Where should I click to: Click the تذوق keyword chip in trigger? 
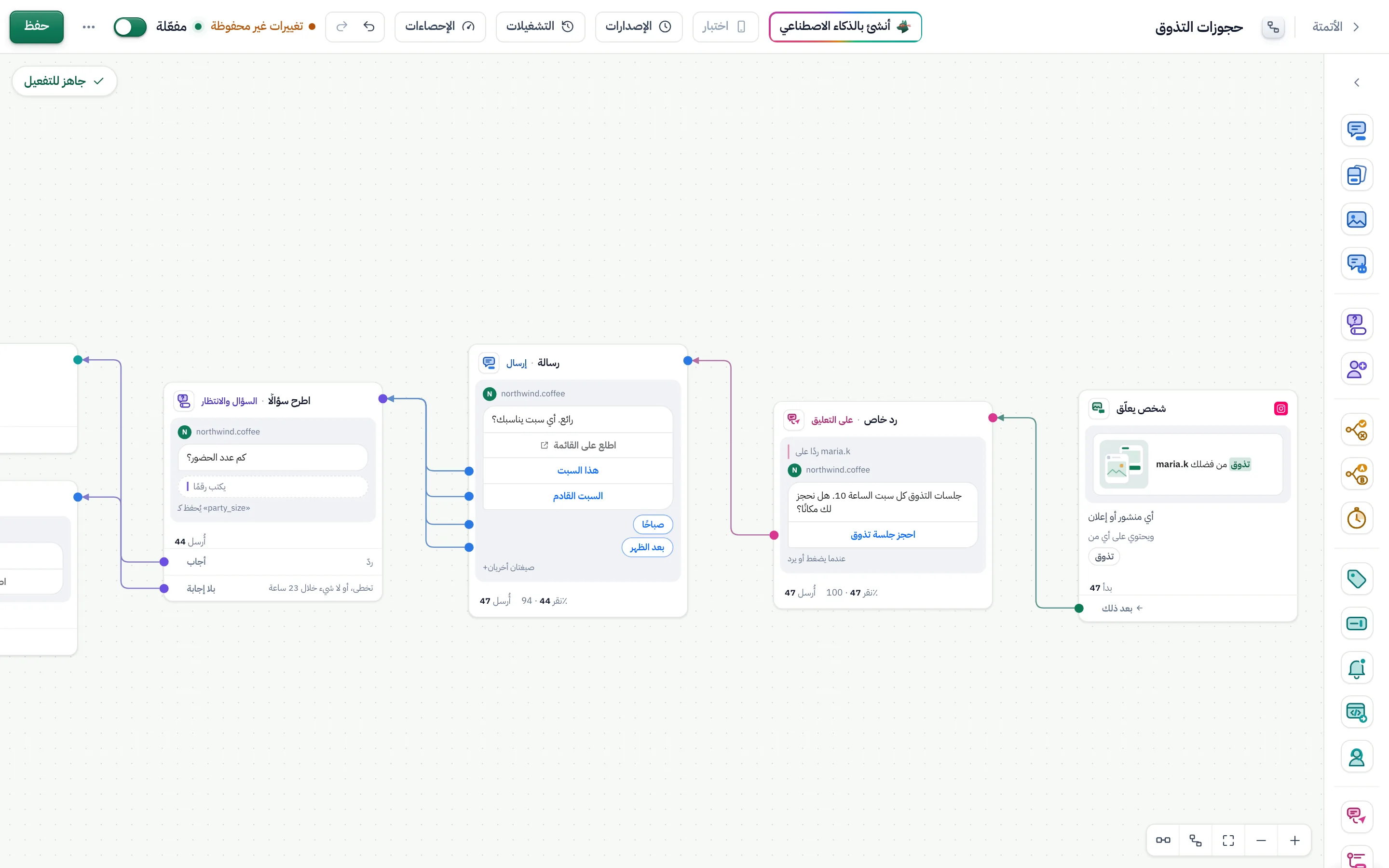1104,556
